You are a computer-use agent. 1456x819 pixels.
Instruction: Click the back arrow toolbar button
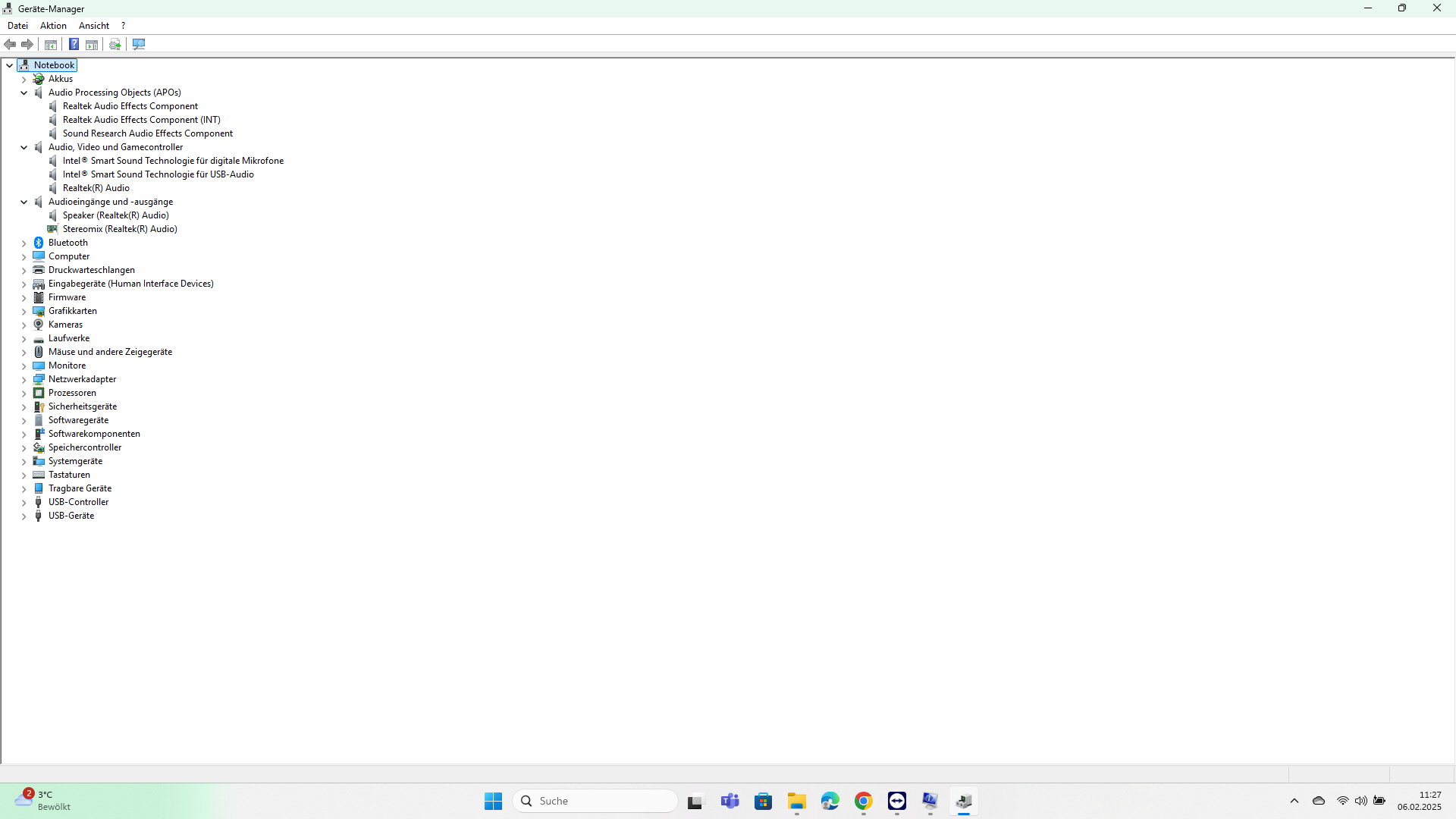(x=11, y=44)
